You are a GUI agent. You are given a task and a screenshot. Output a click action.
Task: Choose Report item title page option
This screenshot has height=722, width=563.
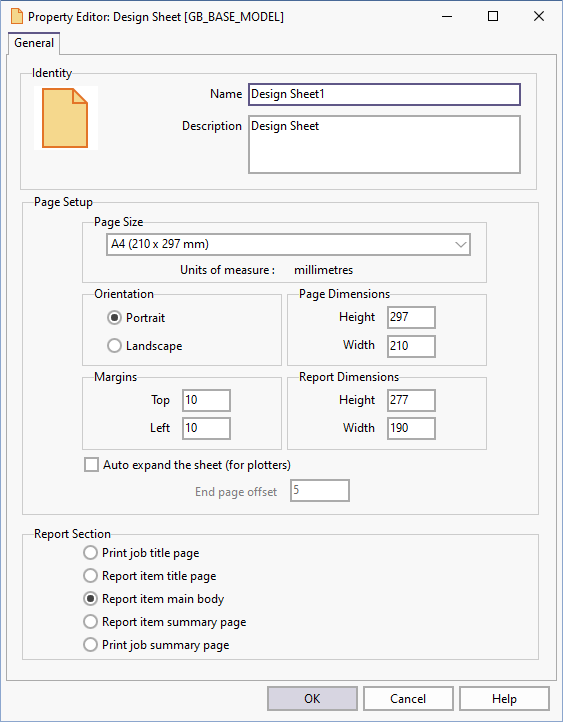(150, 576)
